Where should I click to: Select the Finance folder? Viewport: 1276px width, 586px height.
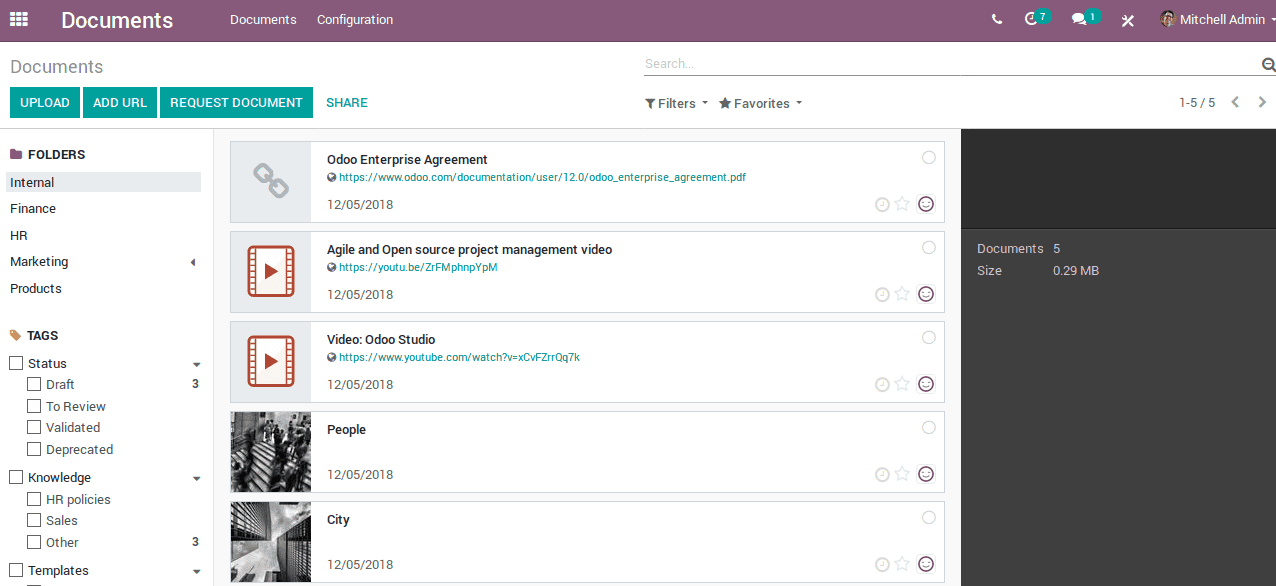(104, 208)
